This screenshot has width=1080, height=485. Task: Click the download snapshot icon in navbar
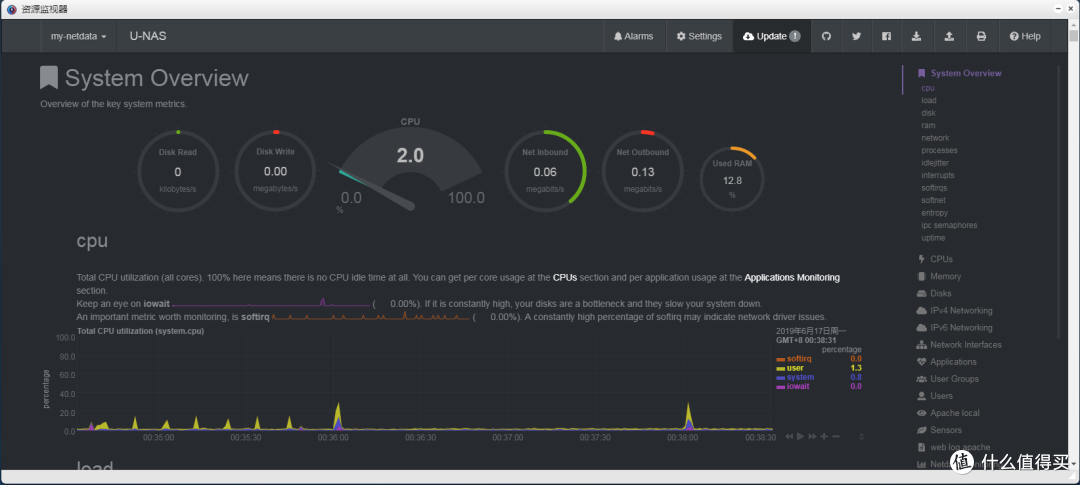pos(917,37)
